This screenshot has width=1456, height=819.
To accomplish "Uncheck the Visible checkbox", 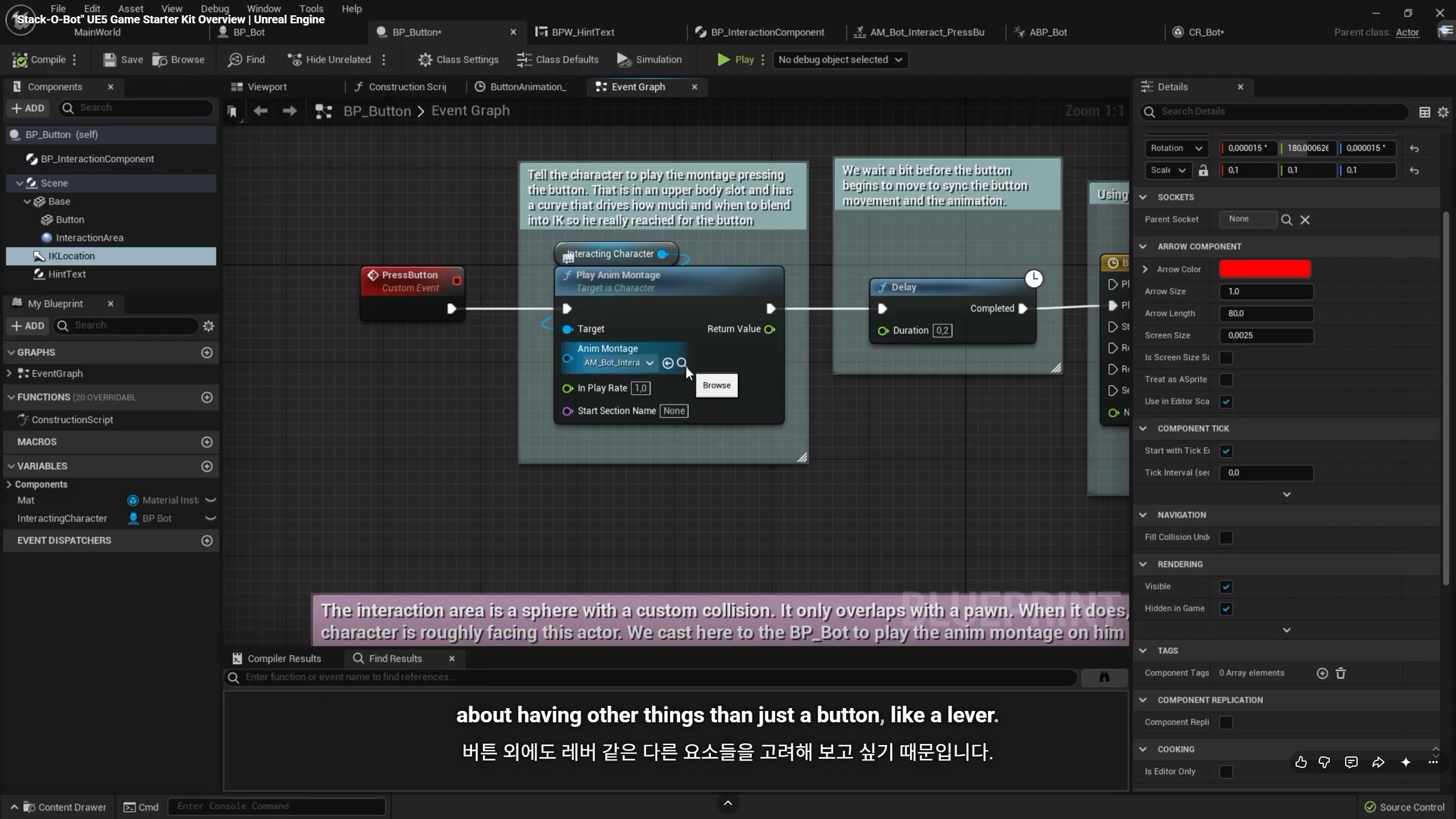I will pyautogui.click(x=1226, y=587).
